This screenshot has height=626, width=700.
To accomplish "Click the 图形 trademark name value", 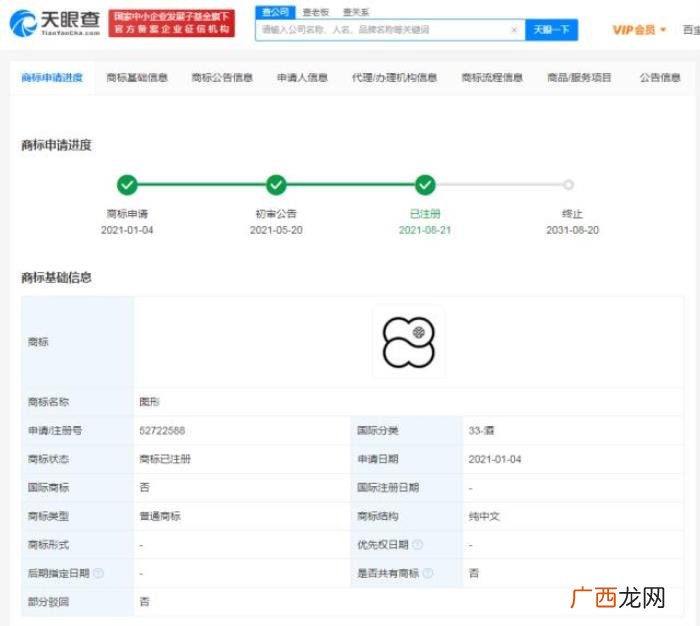I will [150, 402].
